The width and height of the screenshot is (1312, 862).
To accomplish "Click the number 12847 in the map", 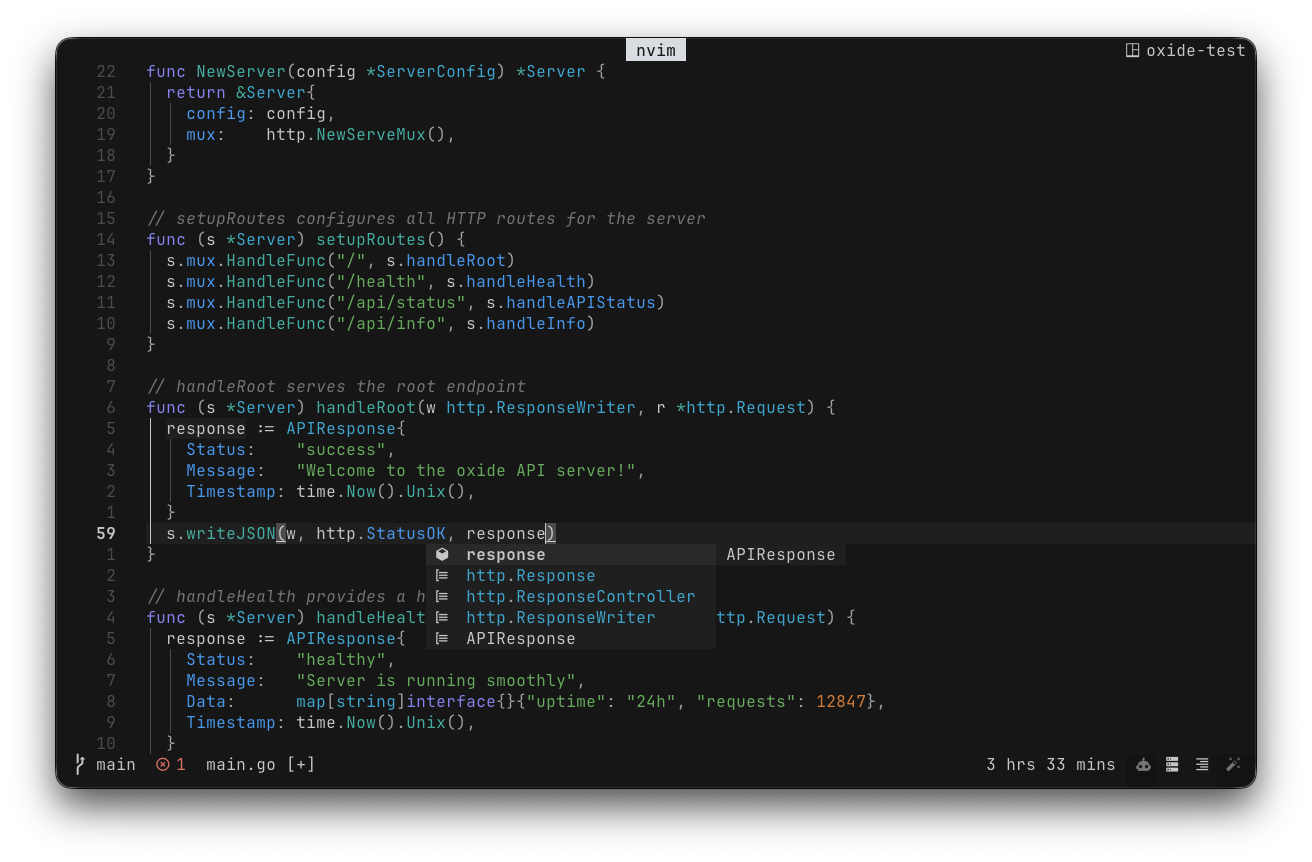I will [x=841, y=701].
